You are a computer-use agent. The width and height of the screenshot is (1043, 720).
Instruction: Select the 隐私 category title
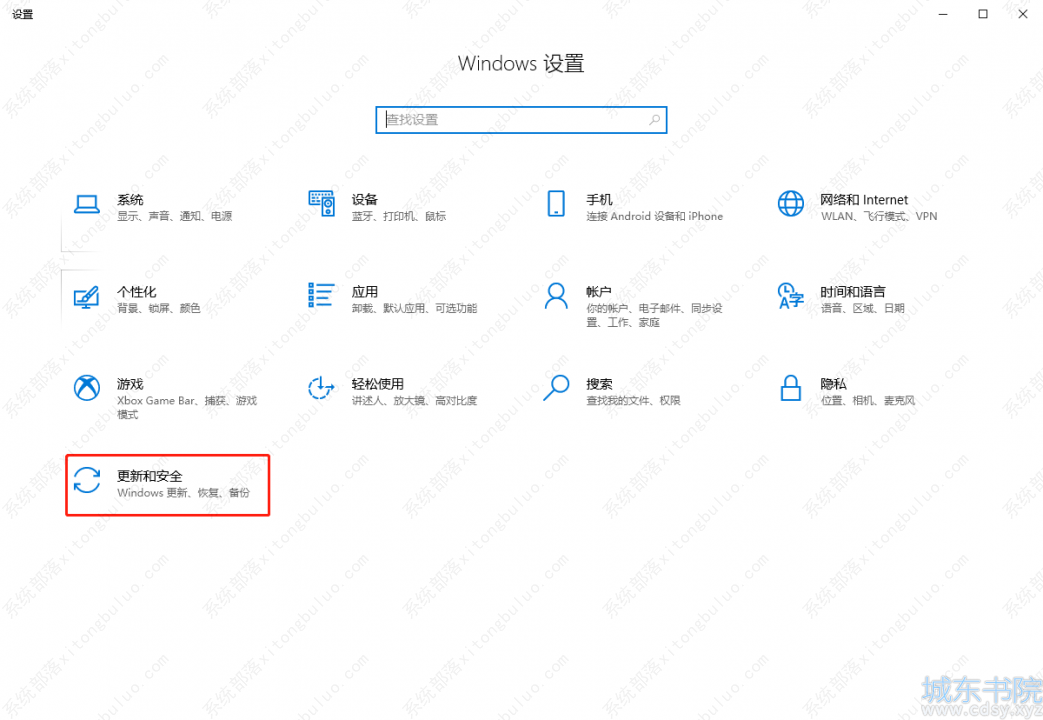click(x=833, y=384)
